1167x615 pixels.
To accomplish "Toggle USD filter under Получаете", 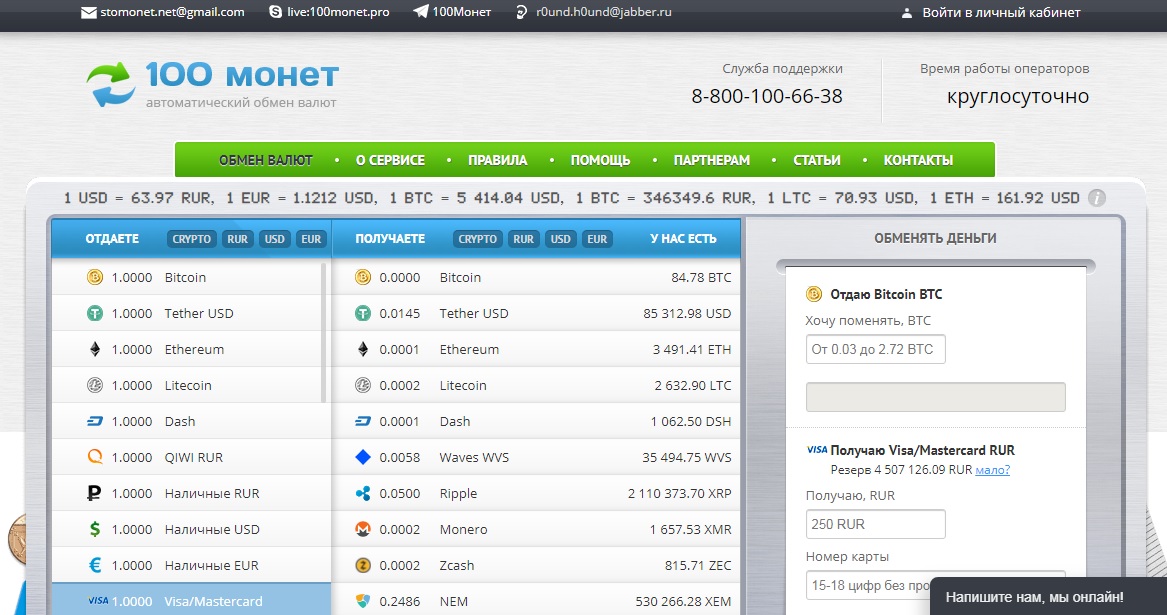I will coord(560,239).
